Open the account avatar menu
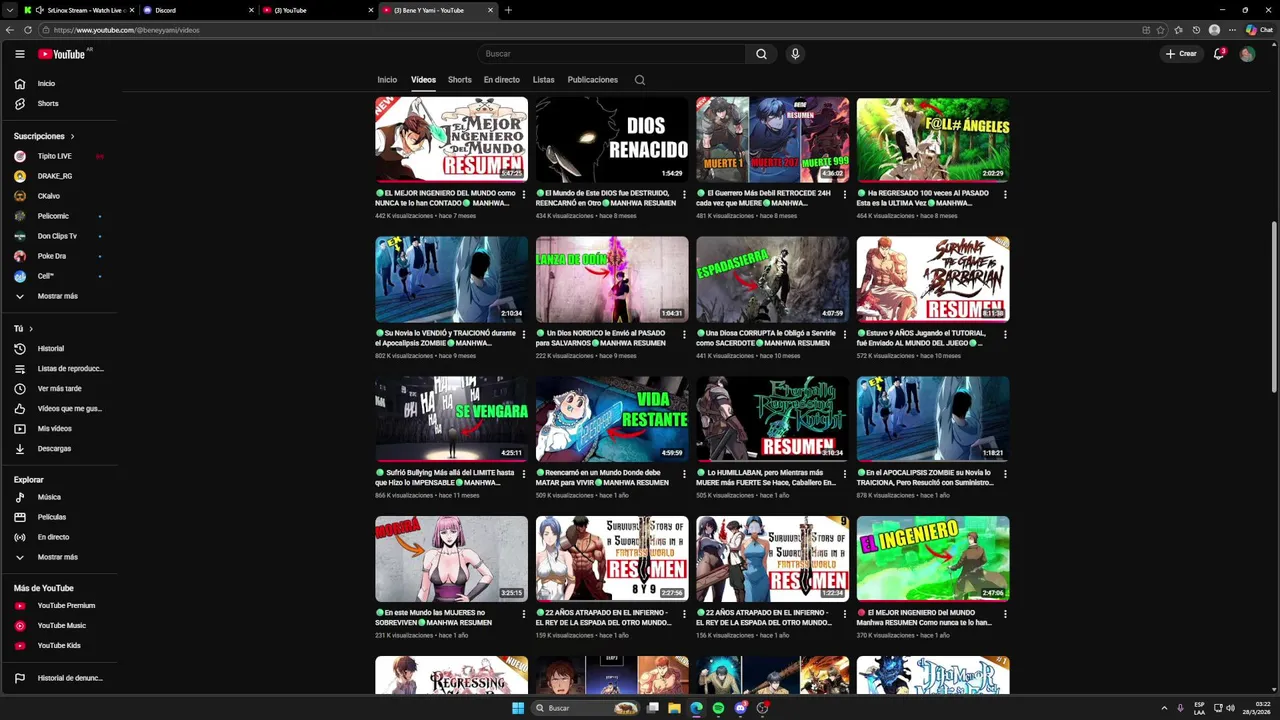 tap(1247, 54)
